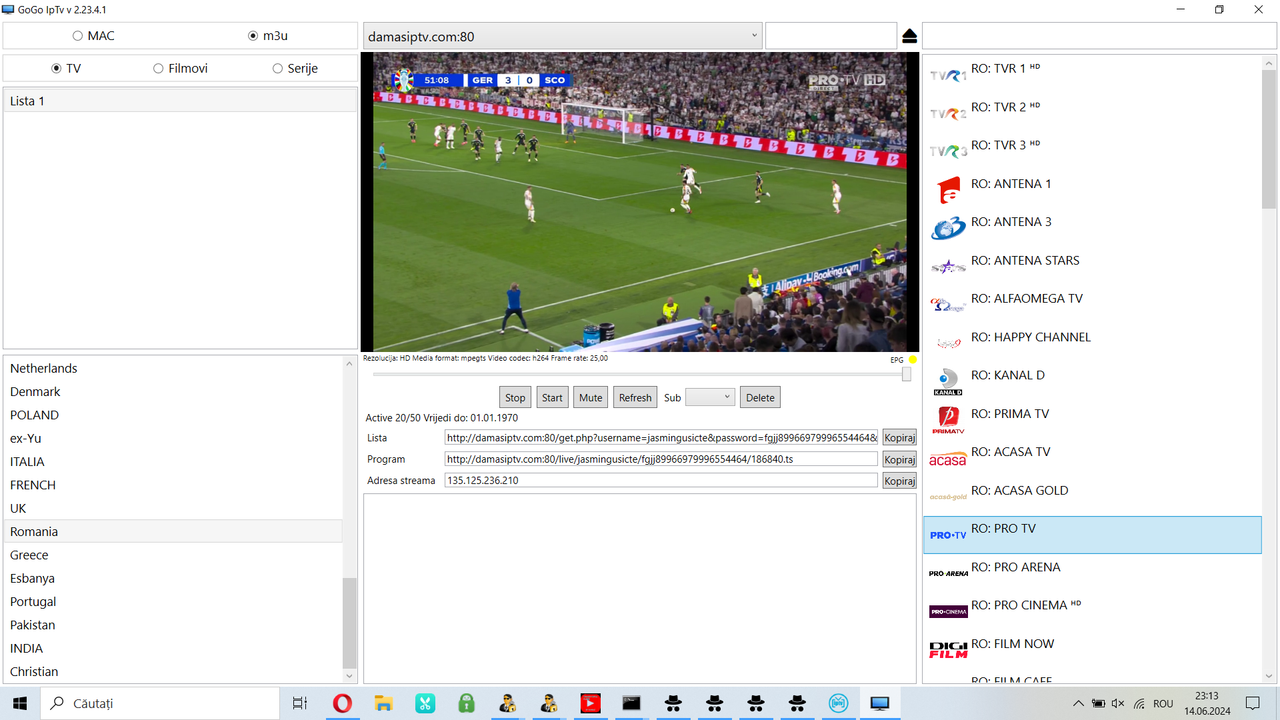Select the TVR 3 channel logo

coord(948,151)
